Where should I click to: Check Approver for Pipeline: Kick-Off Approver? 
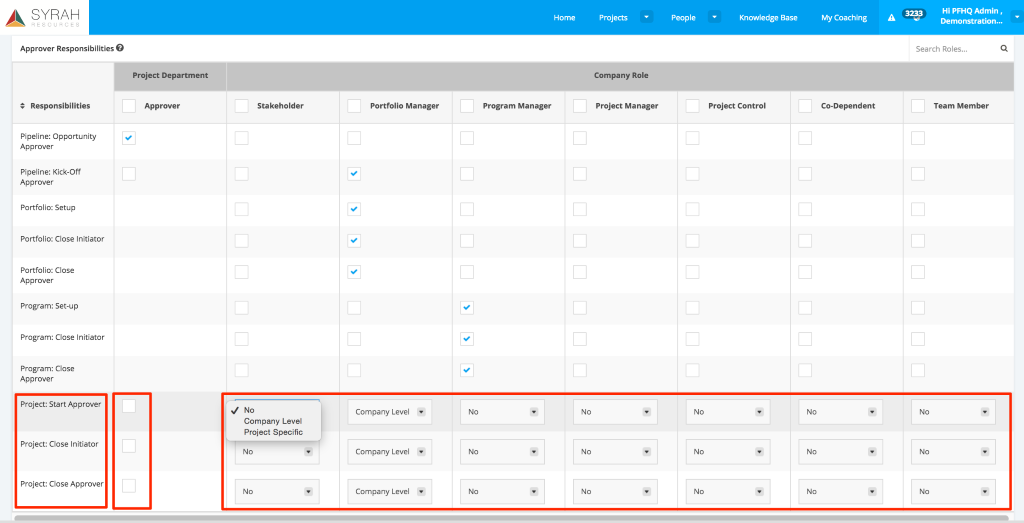129,174
